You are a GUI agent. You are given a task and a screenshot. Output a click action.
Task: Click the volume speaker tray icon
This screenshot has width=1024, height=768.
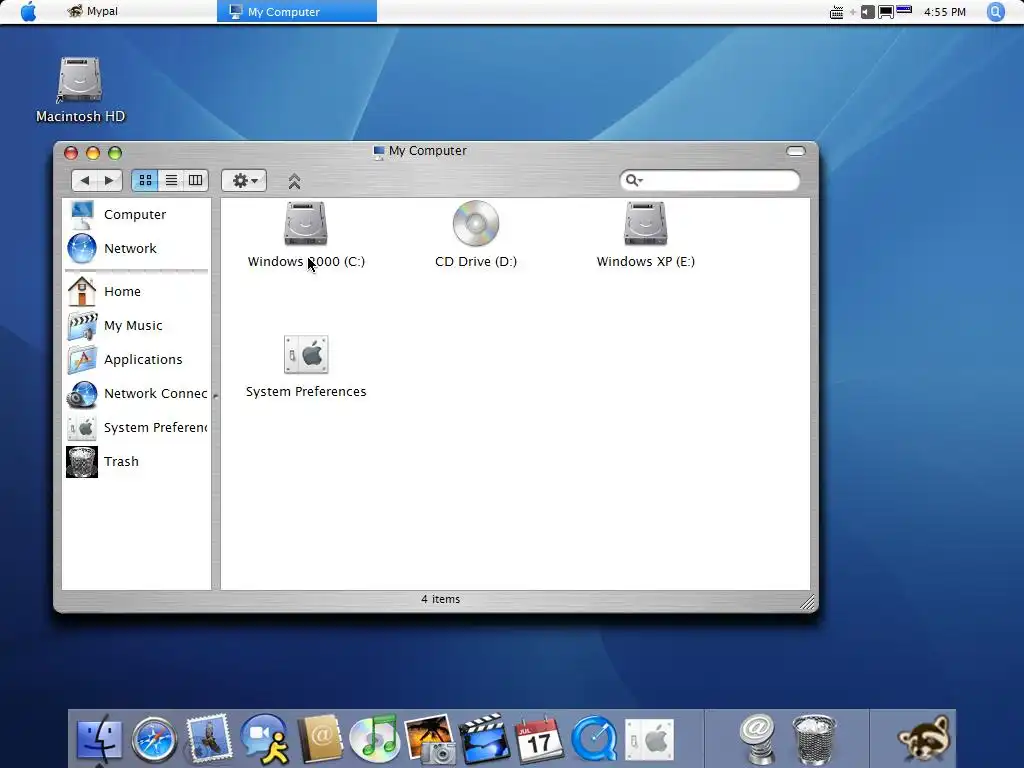tap(867, 12)
